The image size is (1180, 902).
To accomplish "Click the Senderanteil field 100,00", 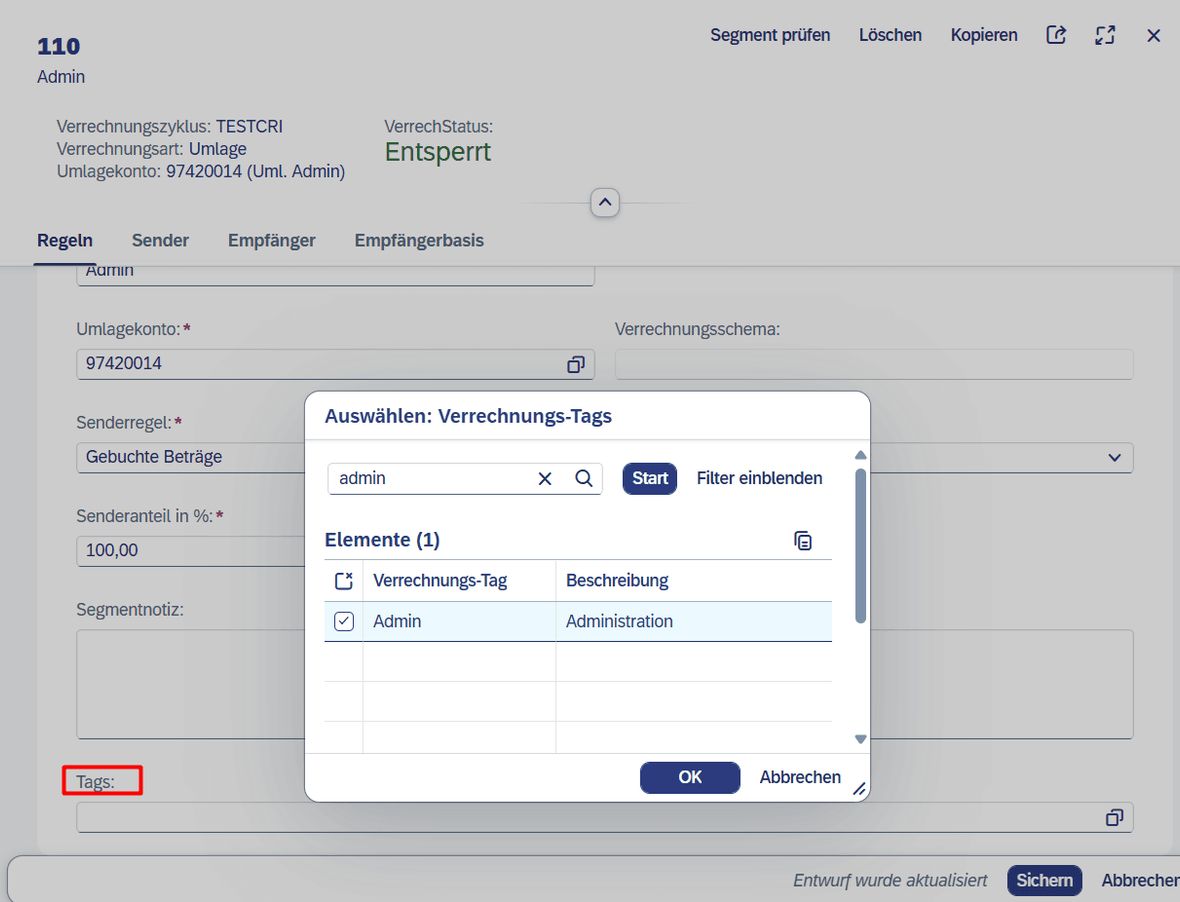I will [x=190, y=551].
